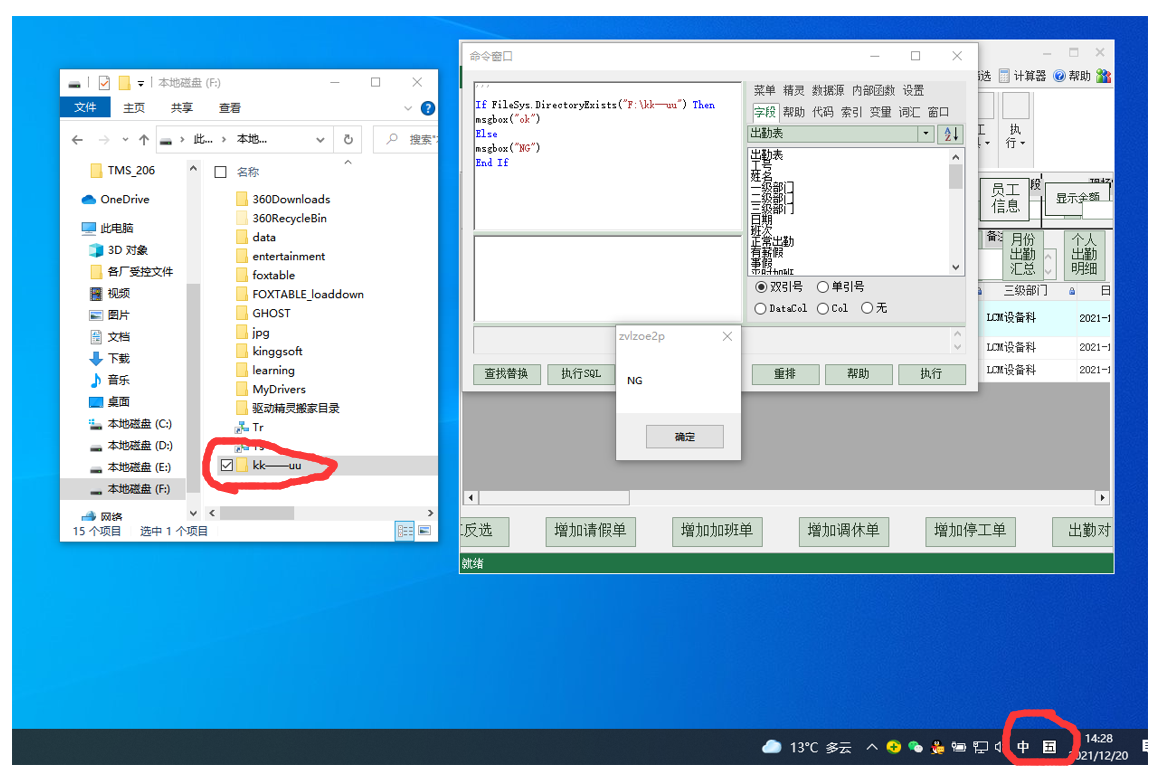The image size is (1166, 779).
Task: Click the A-Z sort icon beside 出勤表
Action: 950,134
